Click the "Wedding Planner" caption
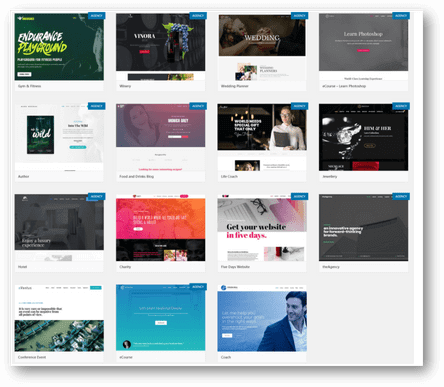Image resolution: width=444 pixels, height=387 pixels. pos(235,86)
